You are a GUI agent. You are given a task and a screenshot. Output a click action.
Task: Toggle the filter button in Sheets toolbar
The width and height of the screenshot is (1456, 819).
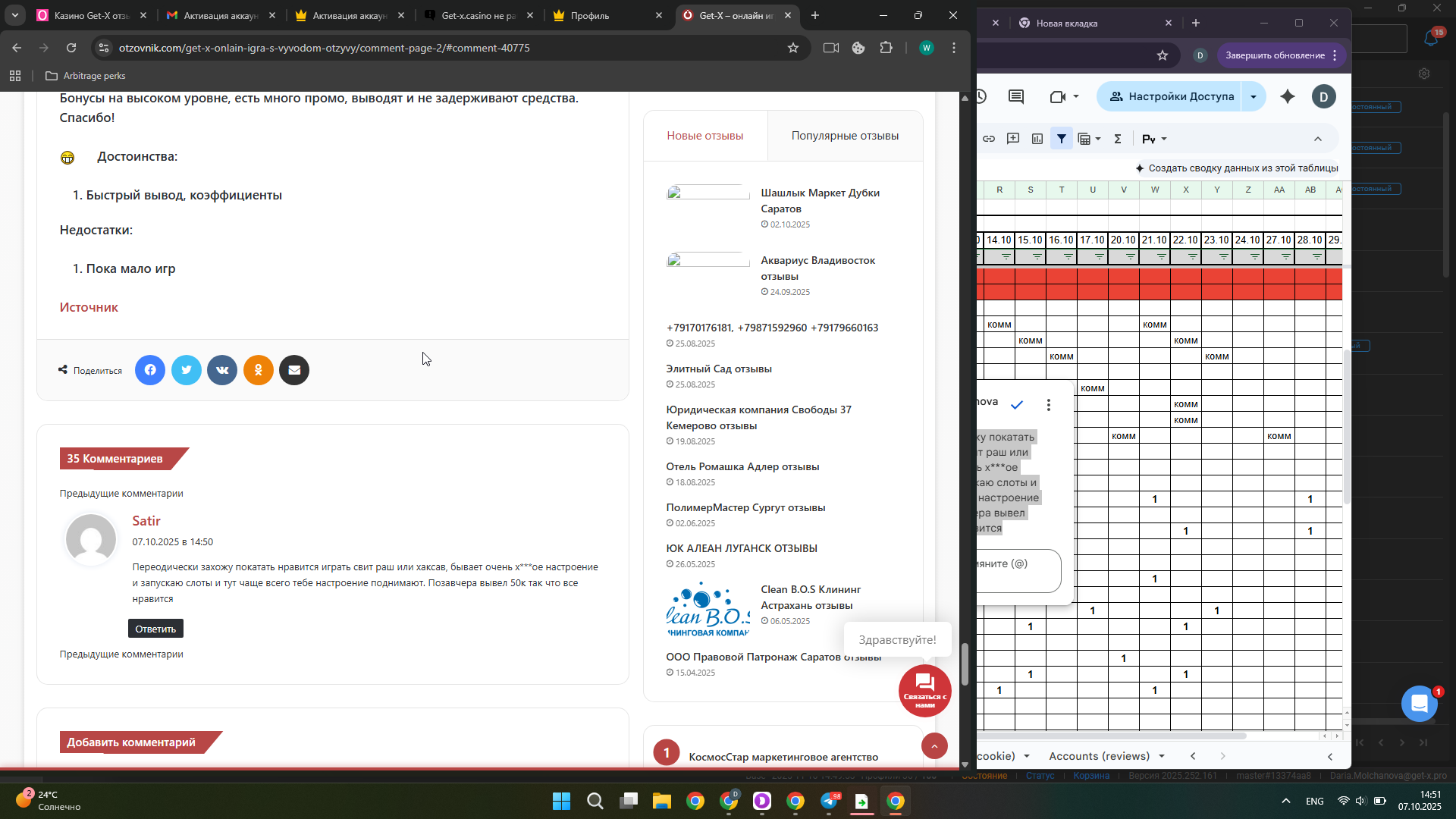(x=1062, y=139)
